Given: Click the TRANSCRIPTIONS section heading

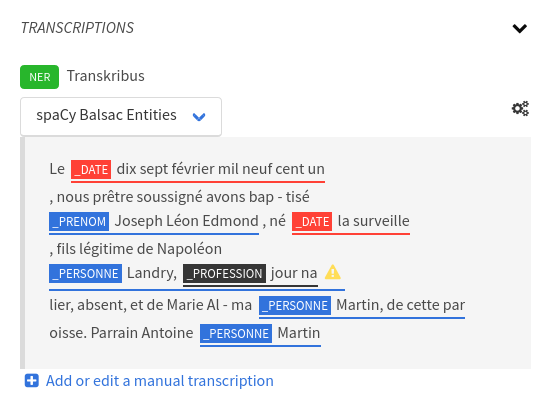Looking at the screenshot, I should click(77, 28).
